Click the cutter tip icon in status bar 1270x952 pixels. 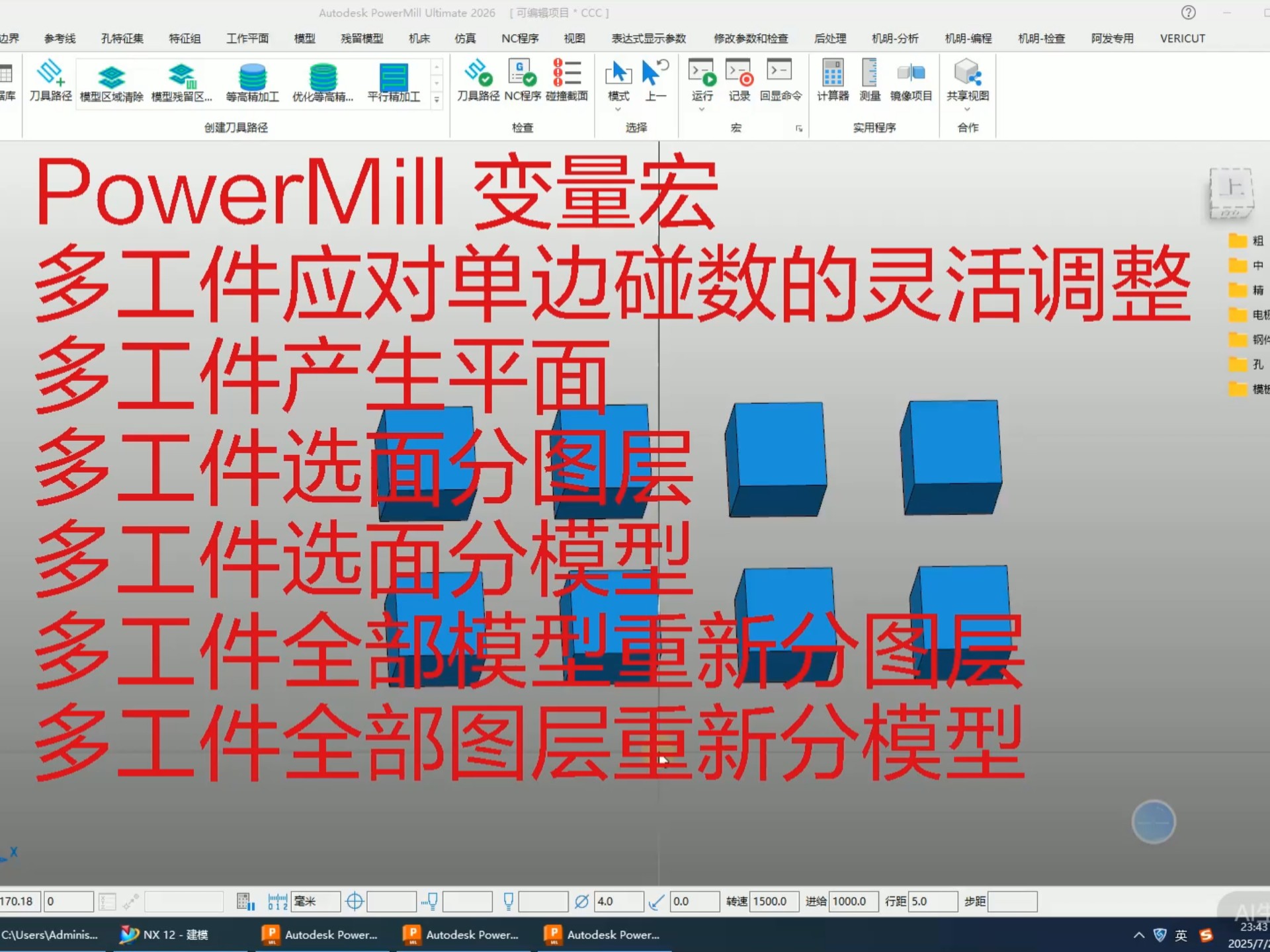(508, 902)
